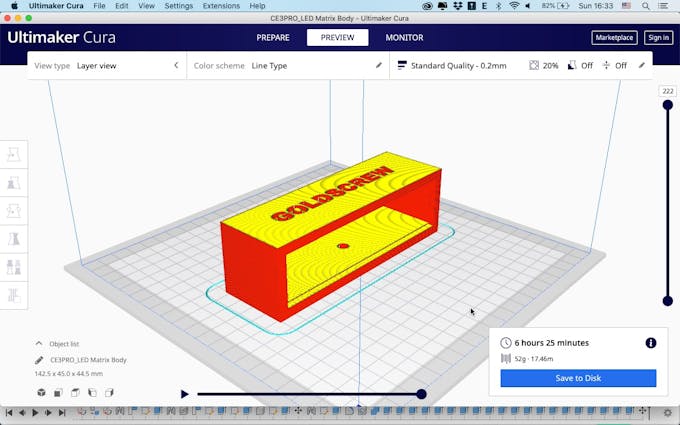Open the Creative Cloud menu bar icon
680x425 pixels.
427,6
